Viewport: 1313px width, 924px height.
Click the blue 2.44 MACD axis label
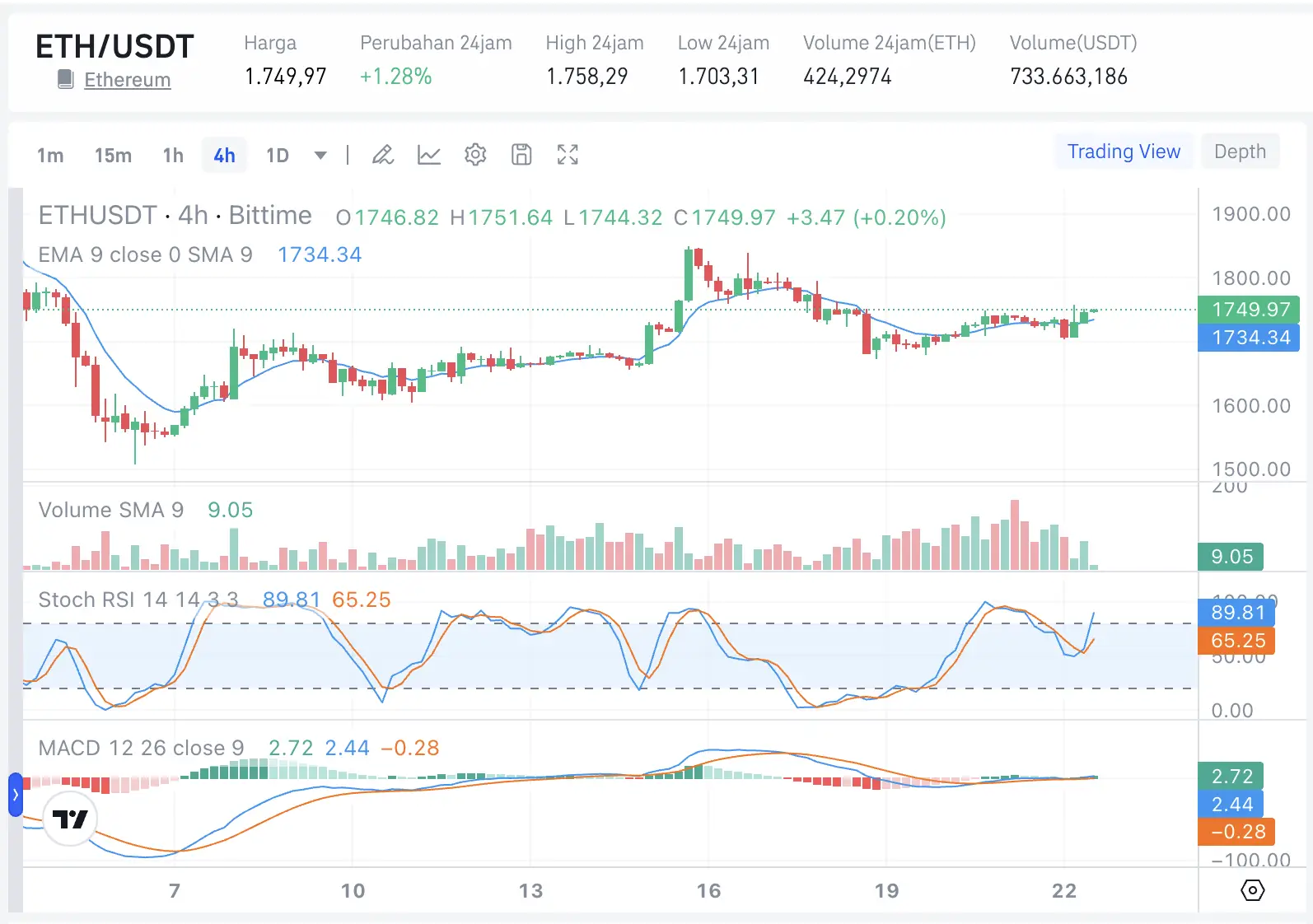coord(1231,804)
